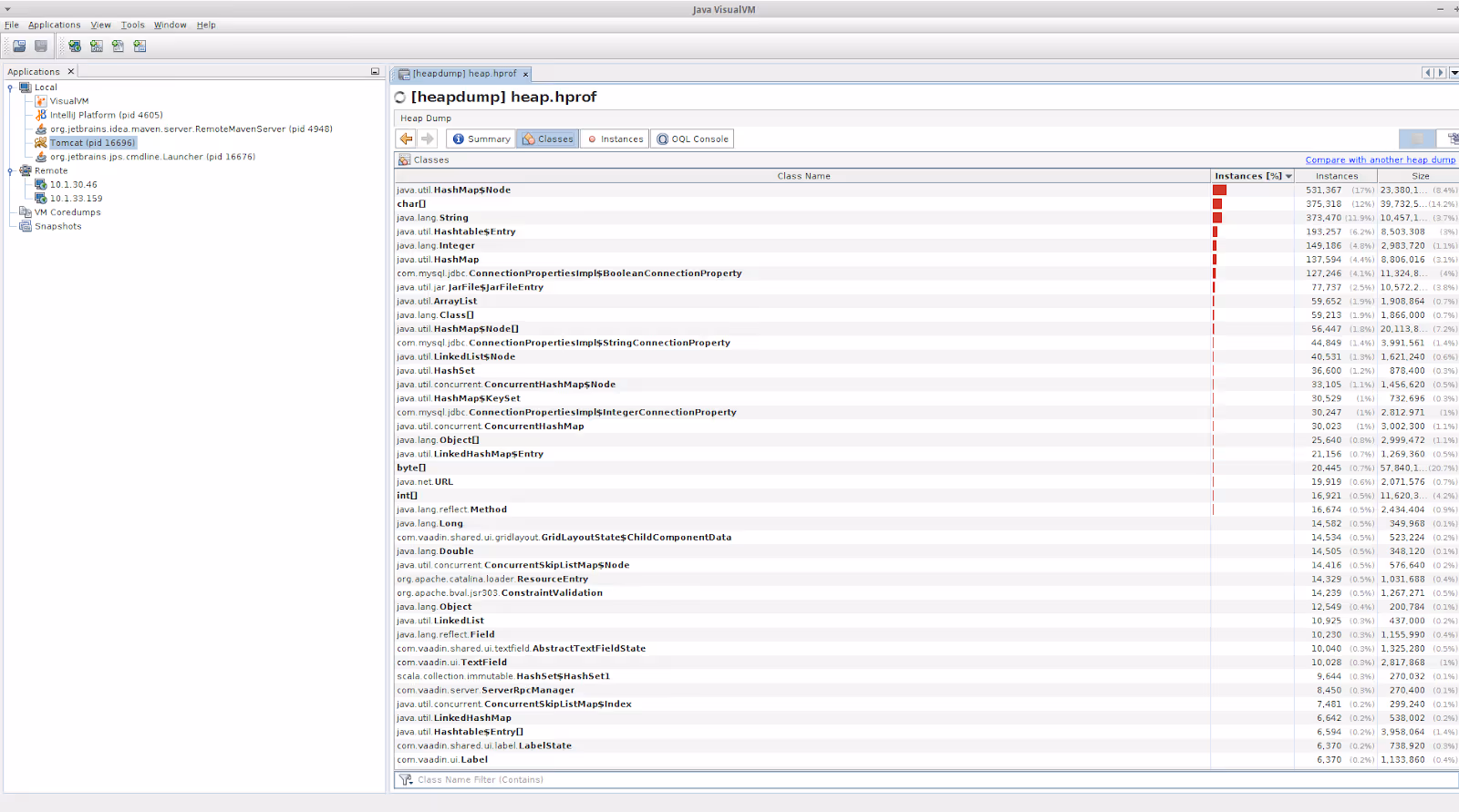Sort by the Instances column header
This screenshot has height=812, width=1459.
(1336, 176)
